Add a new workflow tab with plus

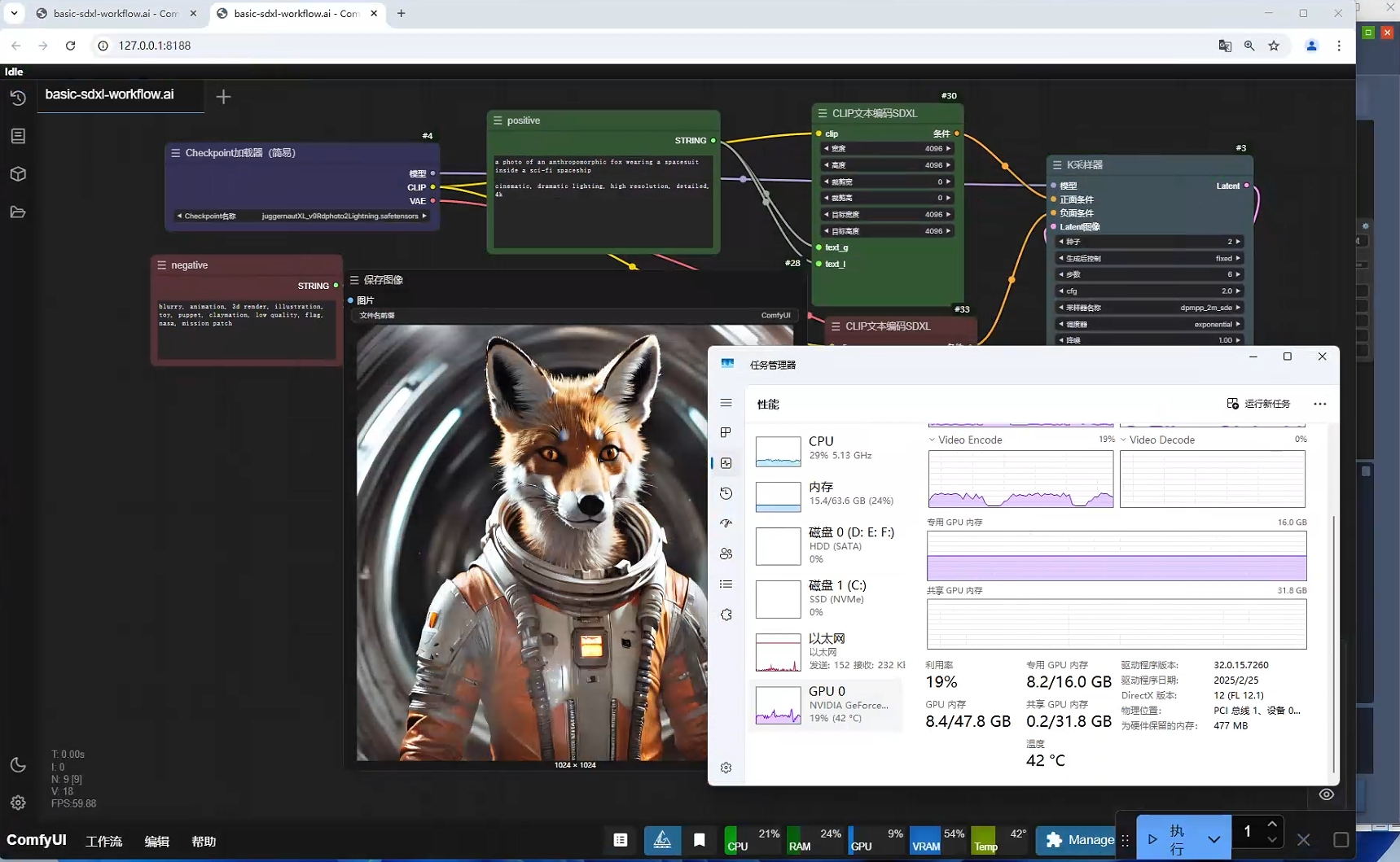(223, 97)
